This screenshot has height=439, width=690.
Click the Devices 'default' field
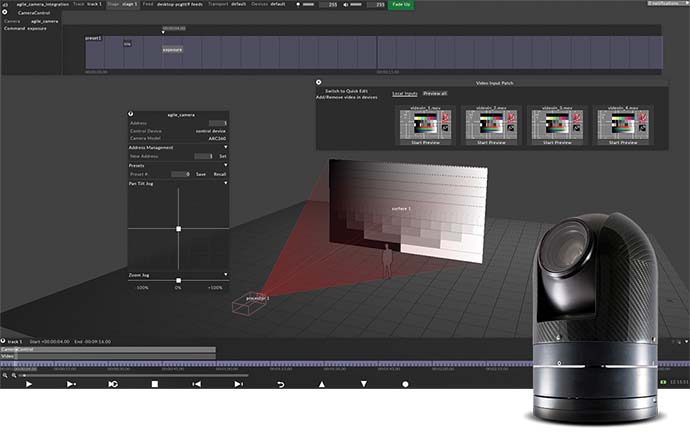pos(278,4)
